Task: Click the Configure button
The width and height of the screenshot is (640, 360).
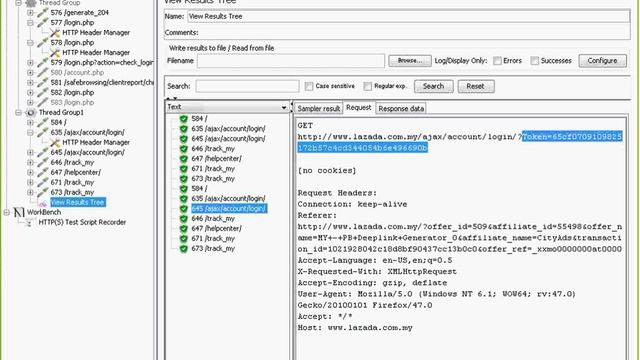Action: pyautogui.click(x=602, y=61)
